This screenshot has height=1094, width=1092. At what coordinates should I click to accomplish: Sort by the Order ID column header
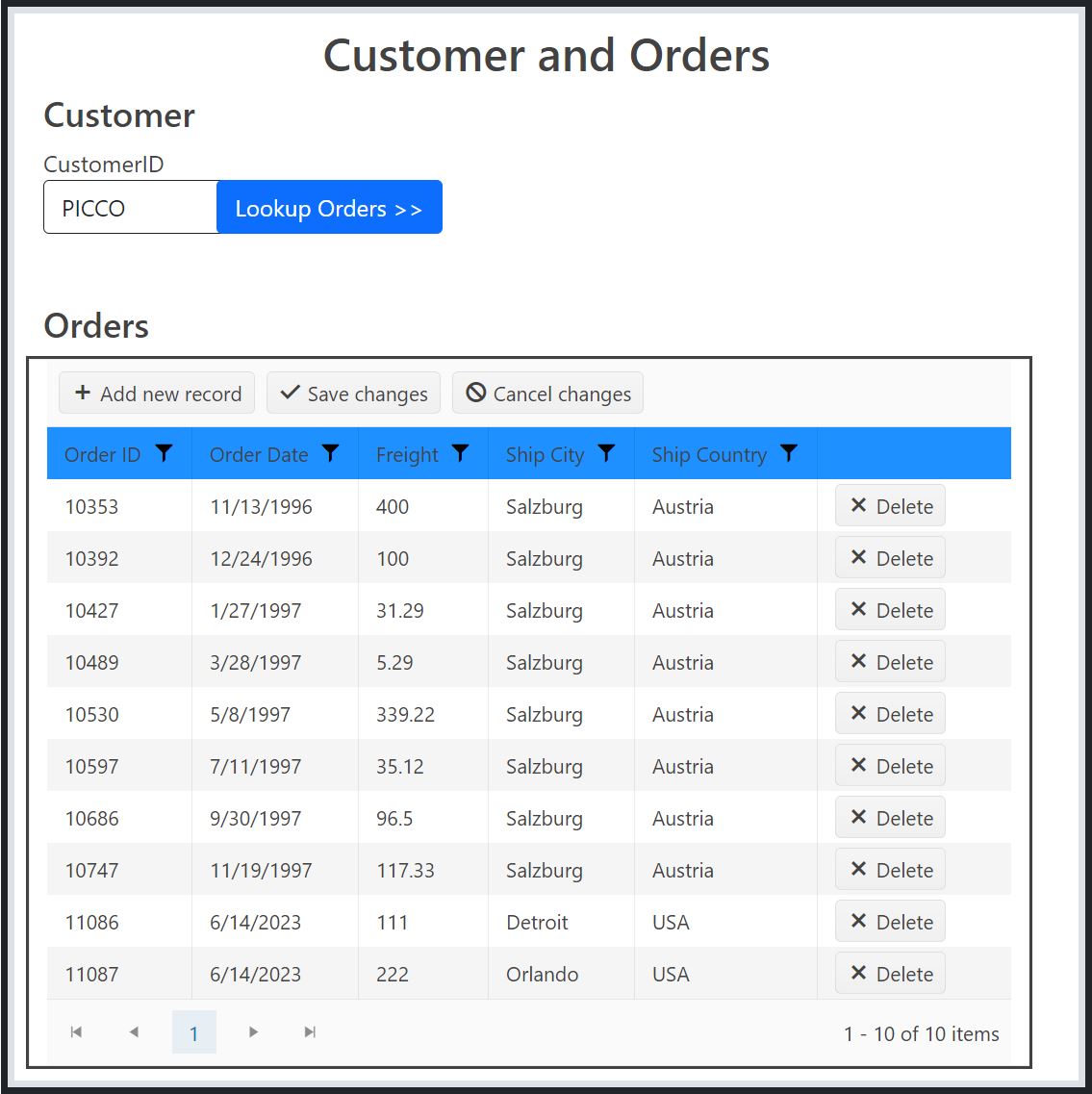(103, 454)
